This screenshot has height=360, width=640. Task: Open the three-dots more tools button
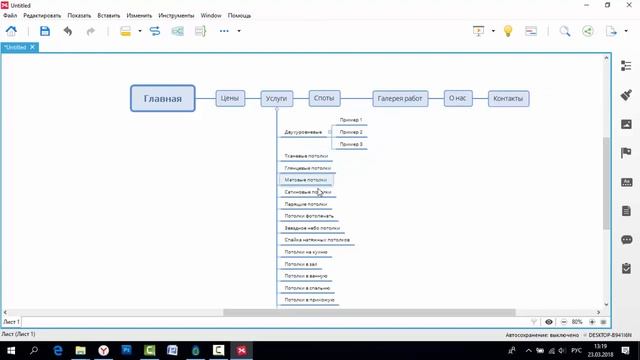[224, 31]
